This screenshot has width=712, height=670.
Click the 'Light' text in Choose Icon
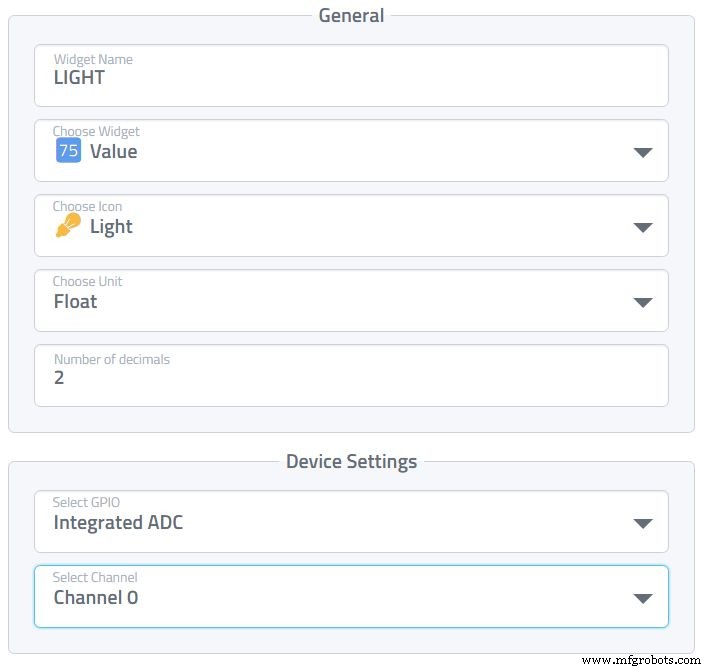(x=111, y=227)
